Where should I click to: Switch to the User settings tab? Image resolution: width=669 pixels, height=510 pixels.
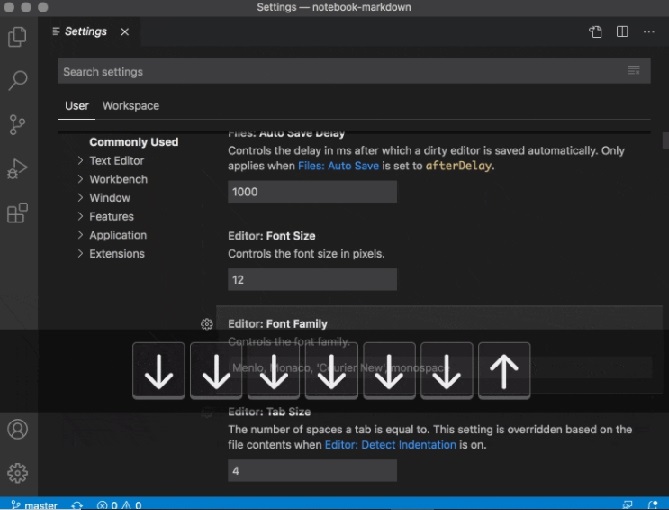click(x=77, y=106)
